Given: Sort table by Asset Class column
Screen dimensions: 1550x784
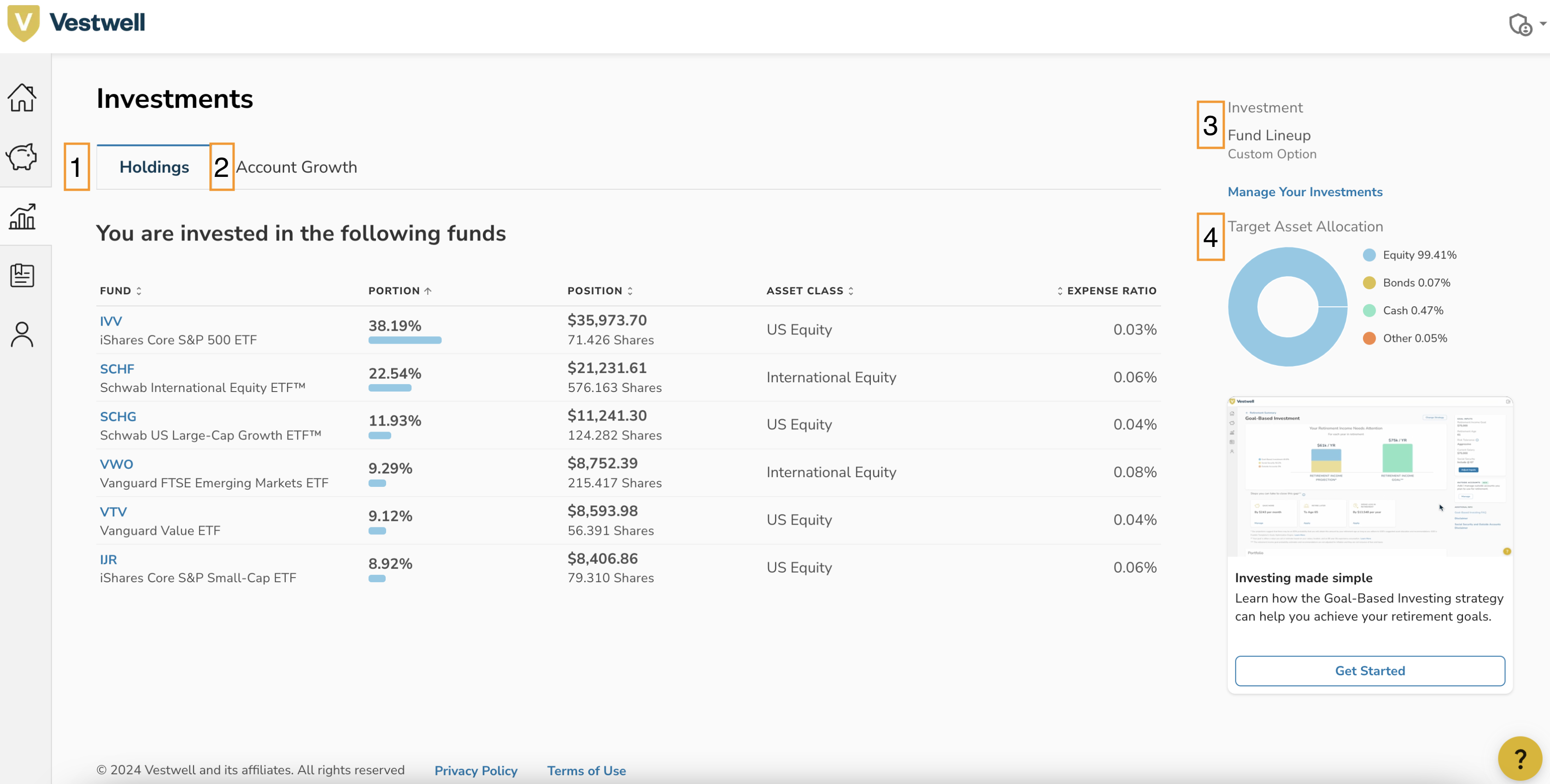Looking at the screenshot, I should pos(810,291).
